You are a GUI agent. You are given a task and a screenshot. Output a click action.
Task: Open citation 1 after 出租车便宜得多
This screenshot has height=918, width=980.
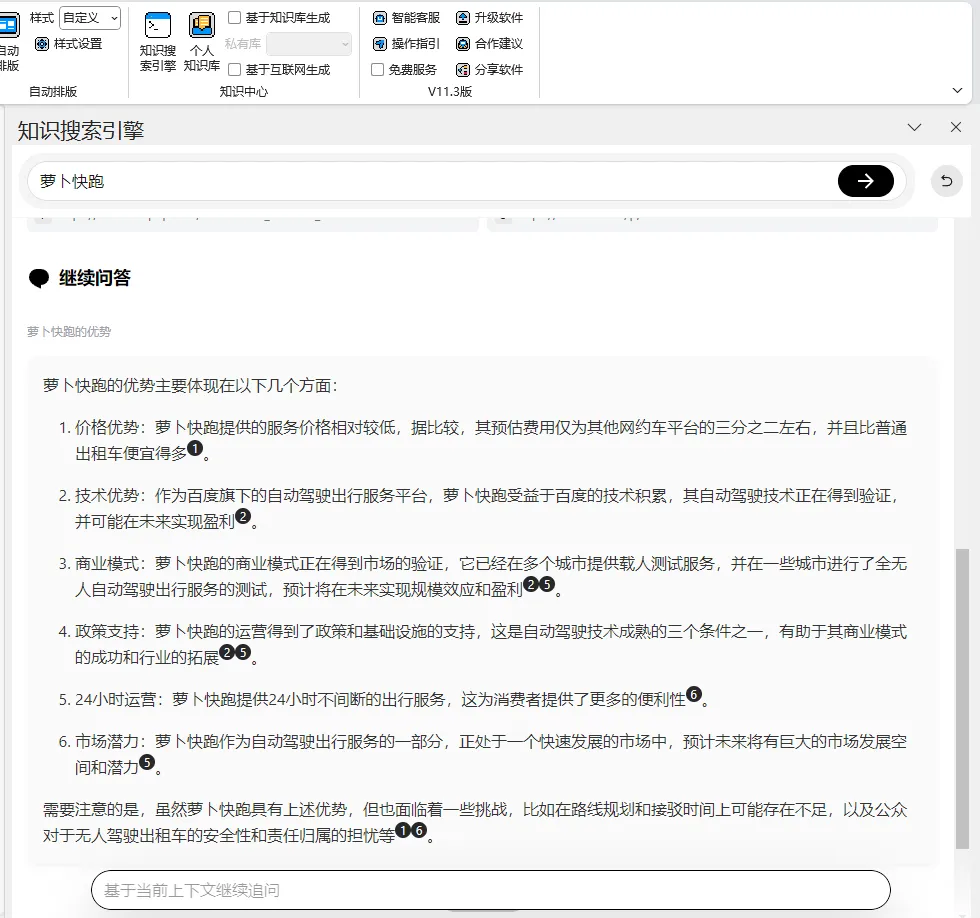(195, 448)
